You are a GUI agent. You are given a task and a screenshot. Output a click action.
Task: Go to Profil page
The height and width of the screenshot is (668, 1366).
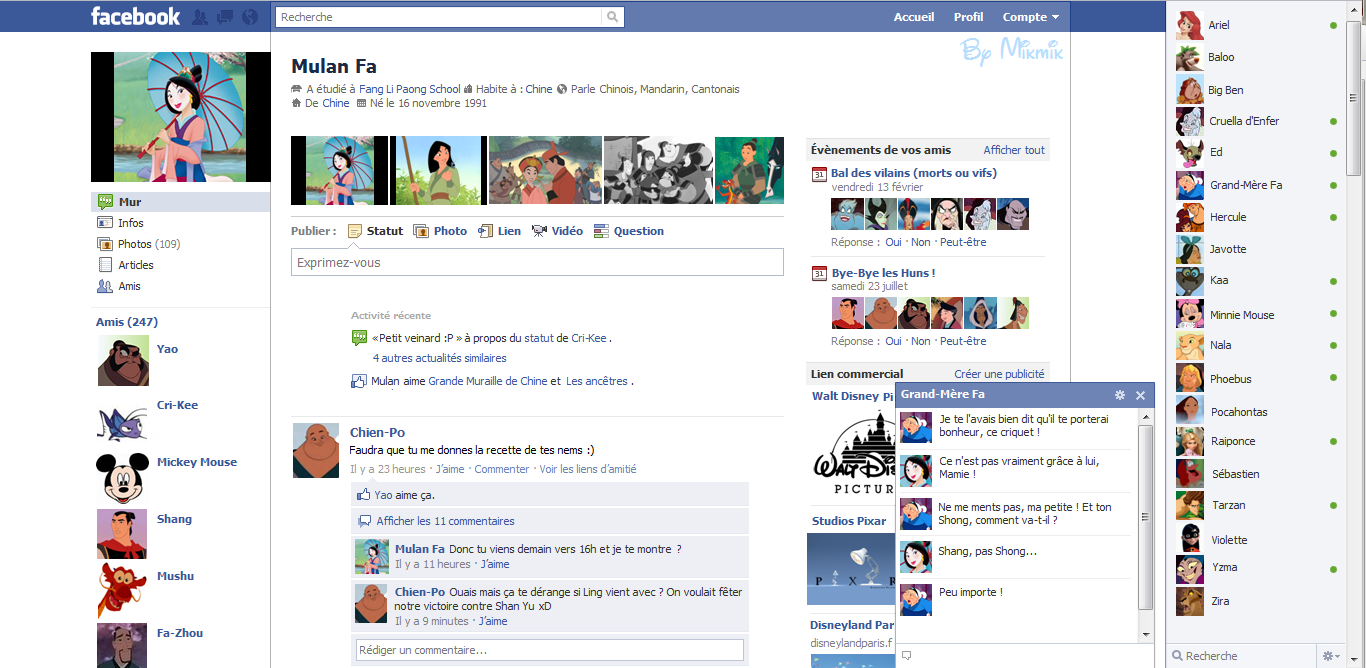point(968,17)
